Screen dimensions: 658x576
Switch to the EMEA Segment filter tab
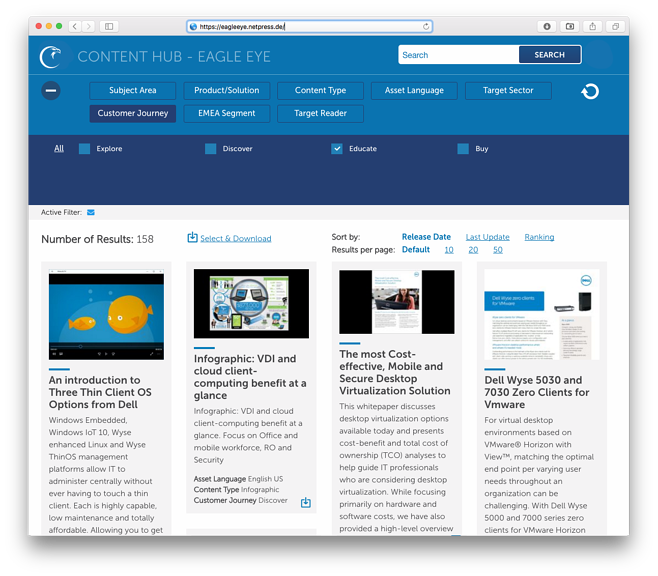226,114
